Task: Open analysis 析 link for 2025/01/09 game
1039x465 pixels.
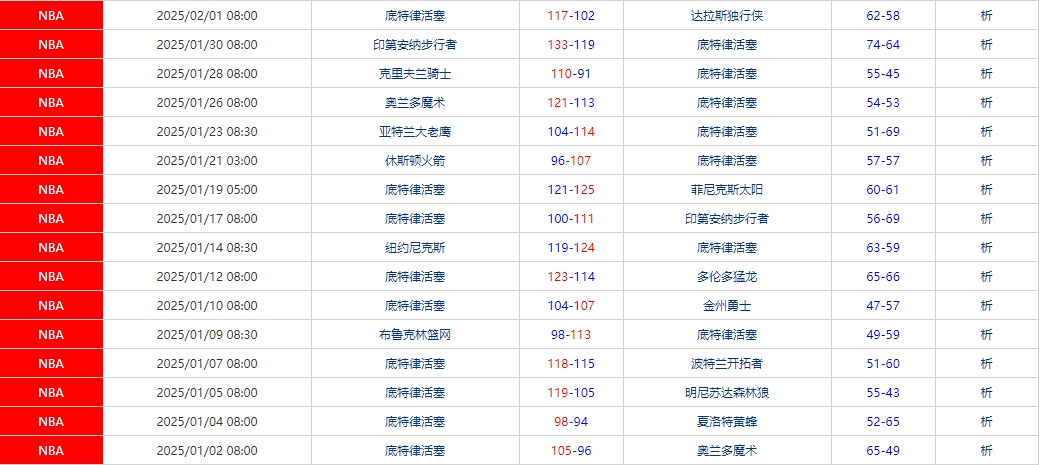Action: (x=987, y=335)
